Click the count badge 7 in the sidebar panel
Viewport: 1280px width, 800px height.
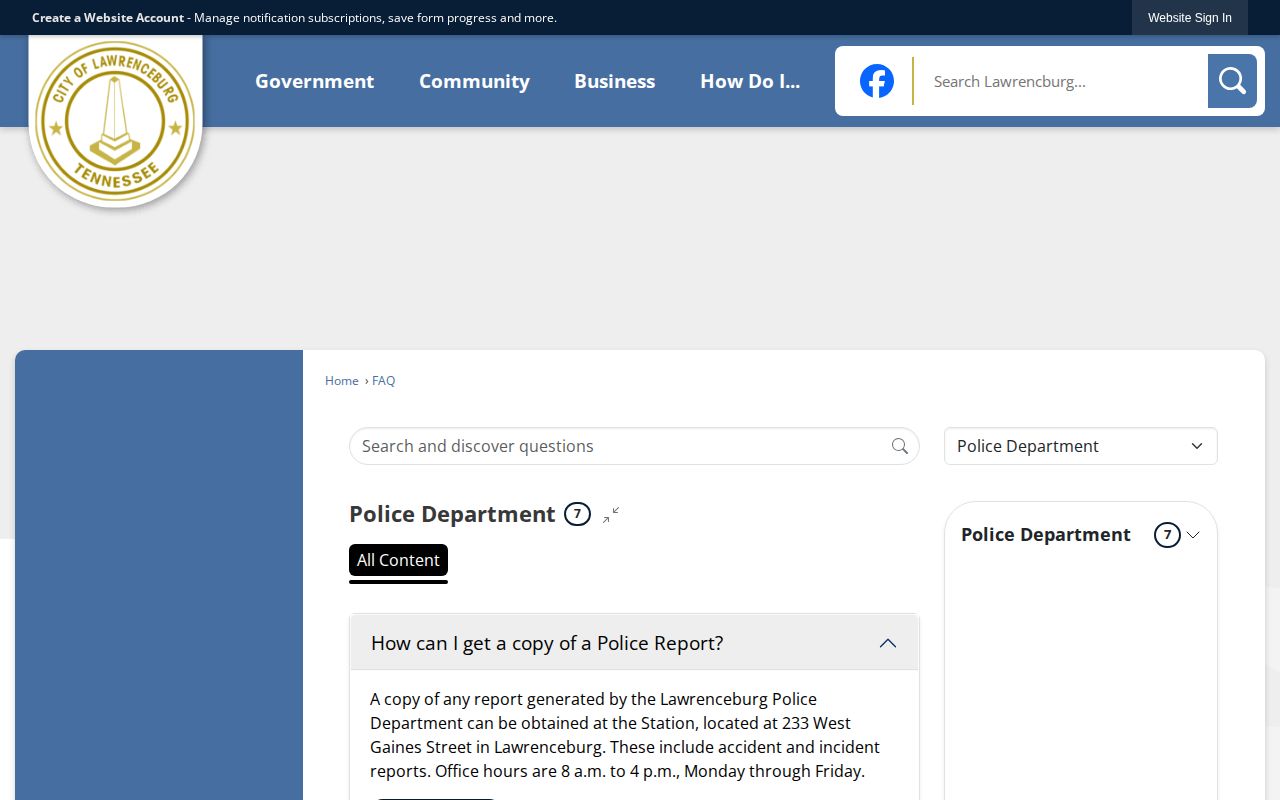click(x=1167, y=535)
